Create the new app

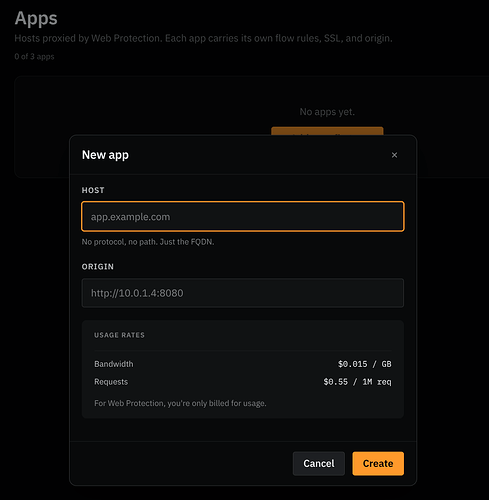pos(378,463)
